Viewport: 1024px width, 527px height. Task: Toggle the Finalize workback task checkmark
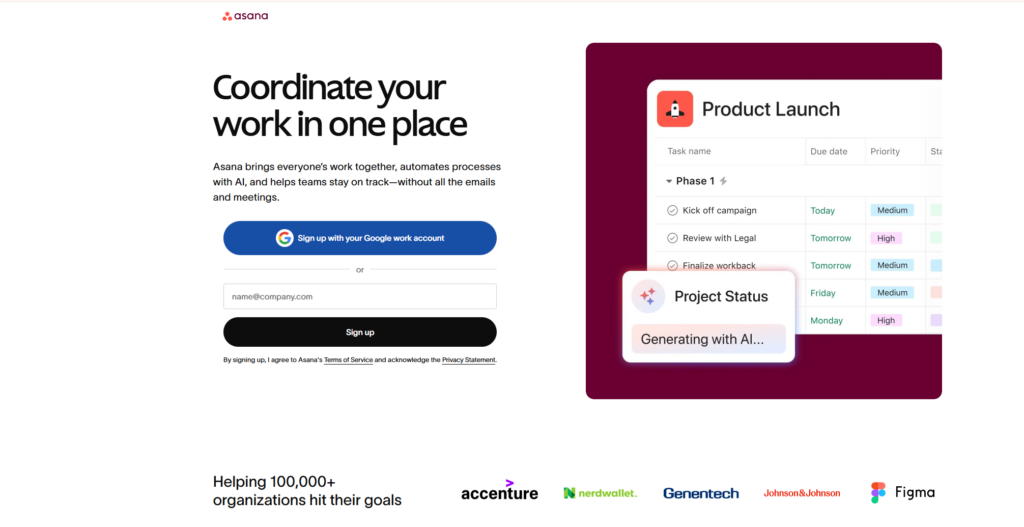(672, 265)
